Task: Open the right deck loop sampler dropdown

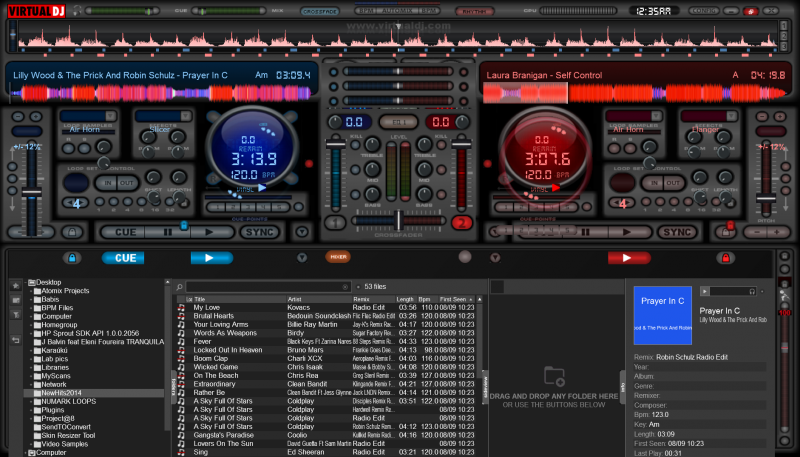Action: 656,116
